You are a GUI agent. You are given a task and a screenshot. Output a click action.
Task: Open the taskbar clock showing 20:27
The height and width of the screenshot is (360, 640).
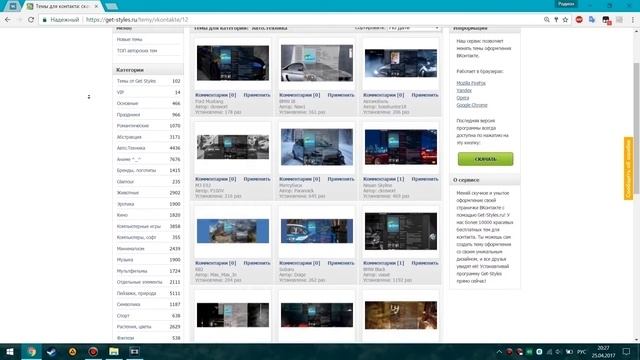click(603, 351)
